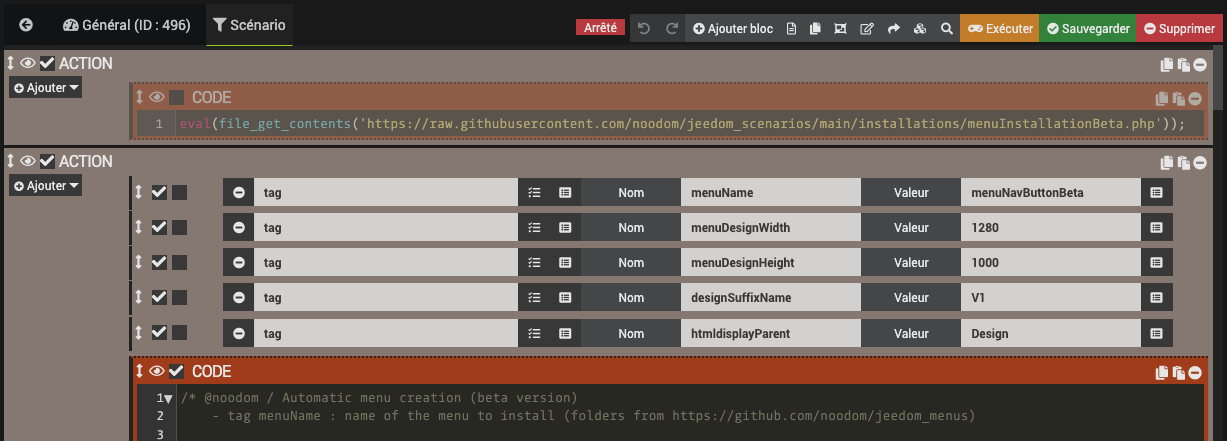Remove the first ACTION block
The height and width of the screenshot is (441, 1227).
coord(1199,65)
